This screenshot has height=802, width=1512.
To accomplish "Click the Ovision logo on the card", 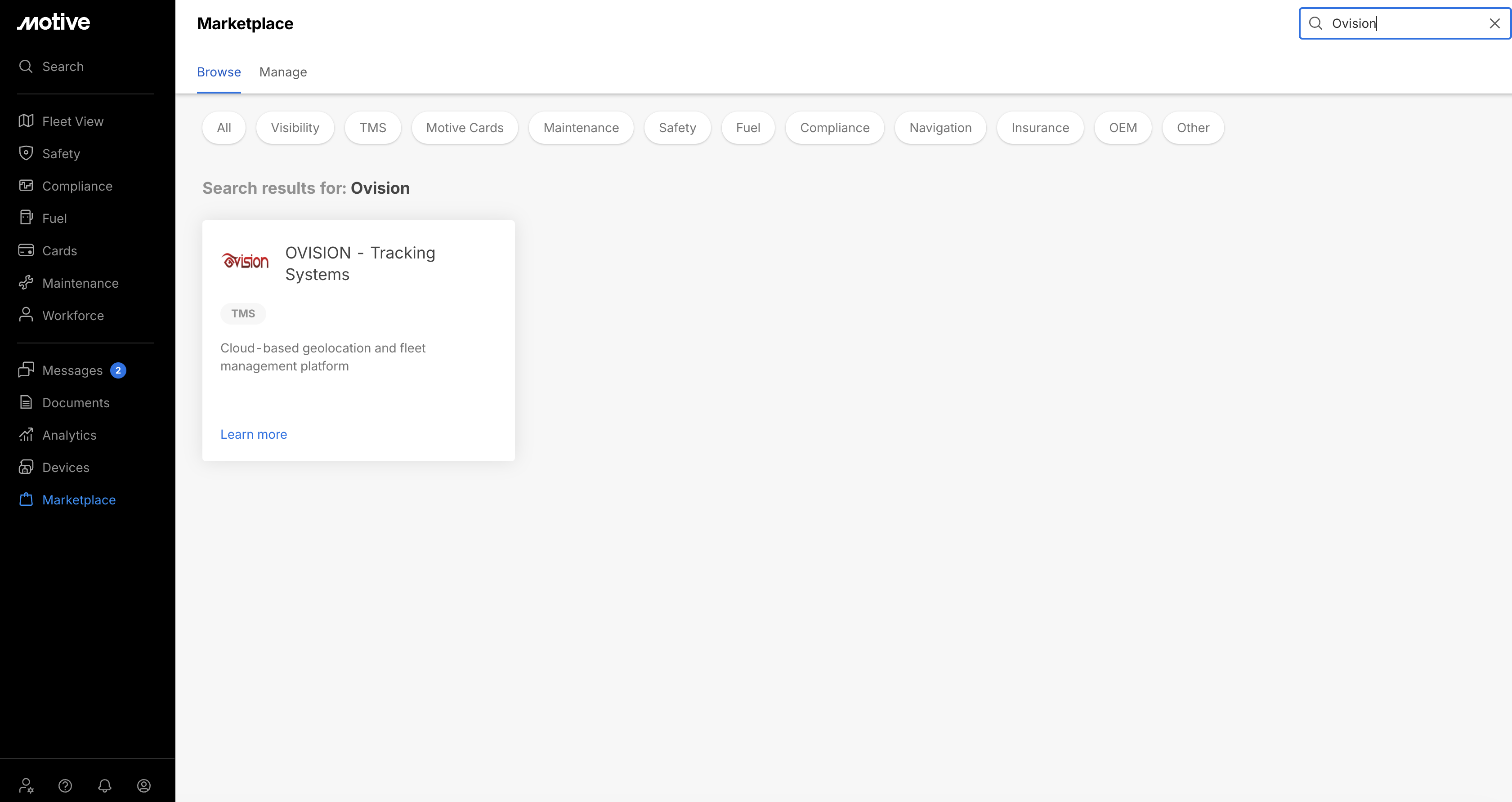I will tap(245, 261).
